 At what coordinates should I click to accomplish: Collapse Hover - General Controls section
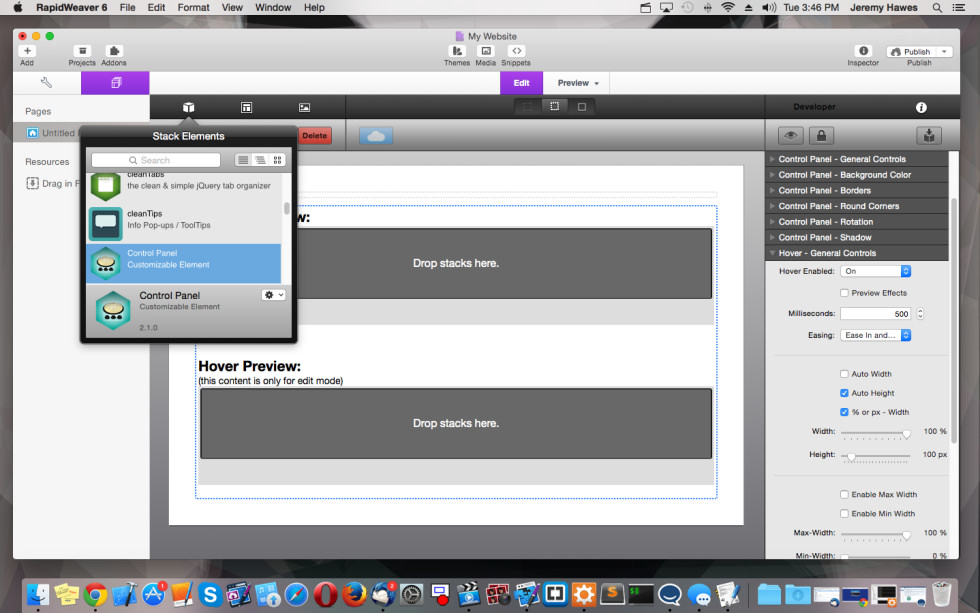[x=857, y=253]
